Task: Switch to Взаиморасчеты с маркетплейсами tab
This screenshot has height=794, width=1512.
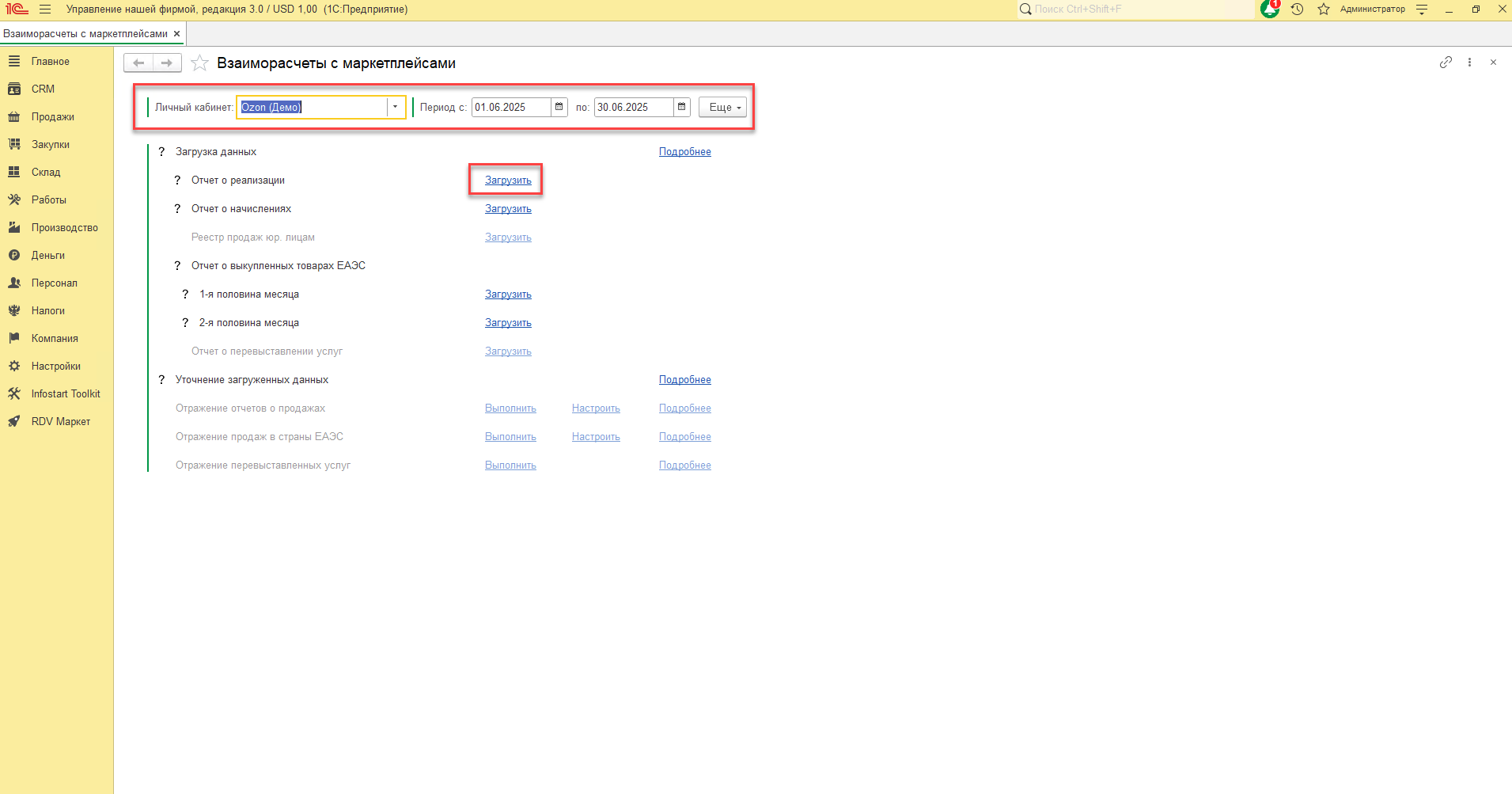Action: click(85, 34)
